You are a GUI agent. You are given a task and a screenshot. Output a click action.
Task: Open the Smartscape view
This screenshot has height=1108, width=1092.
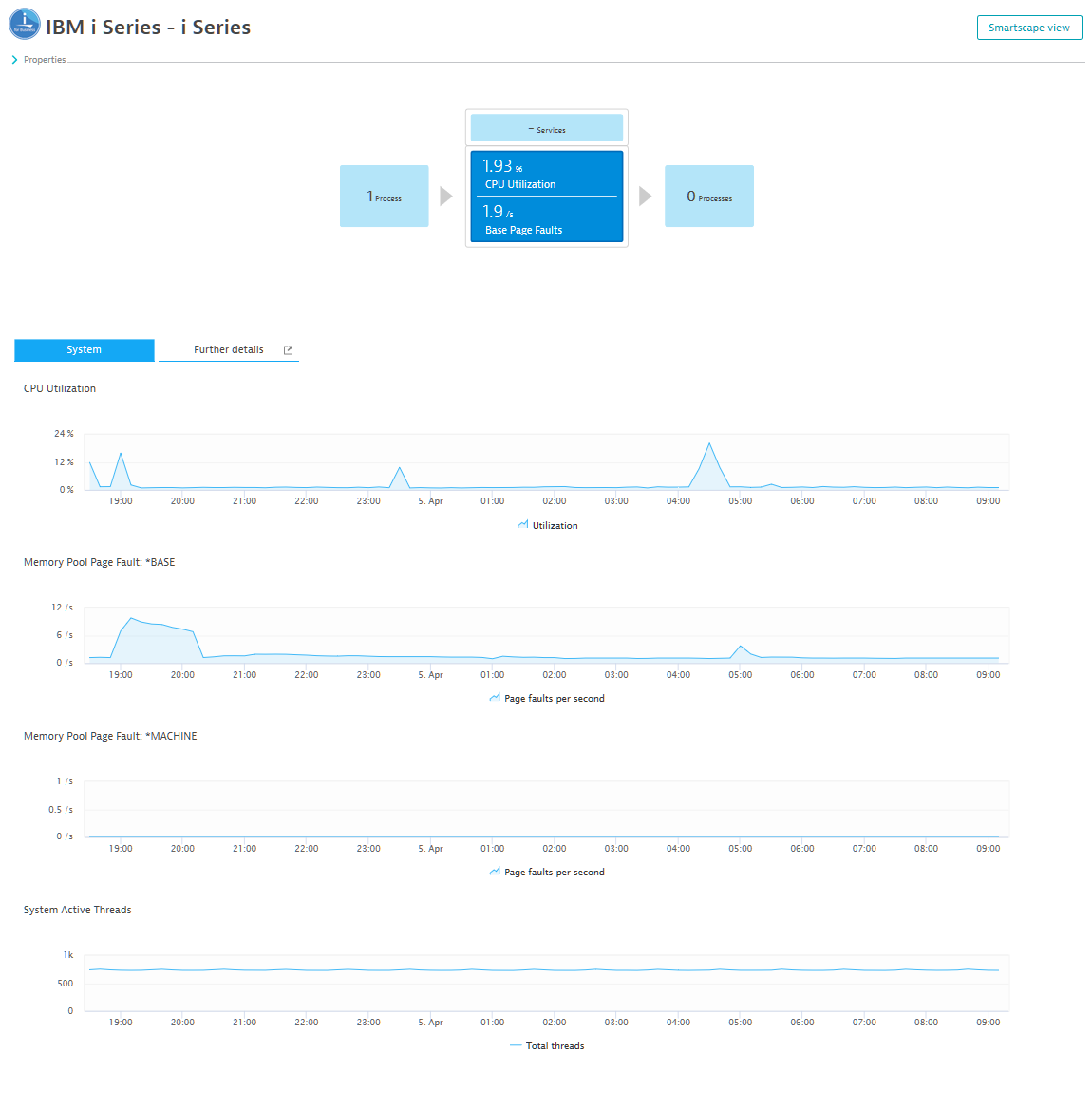1029,28
